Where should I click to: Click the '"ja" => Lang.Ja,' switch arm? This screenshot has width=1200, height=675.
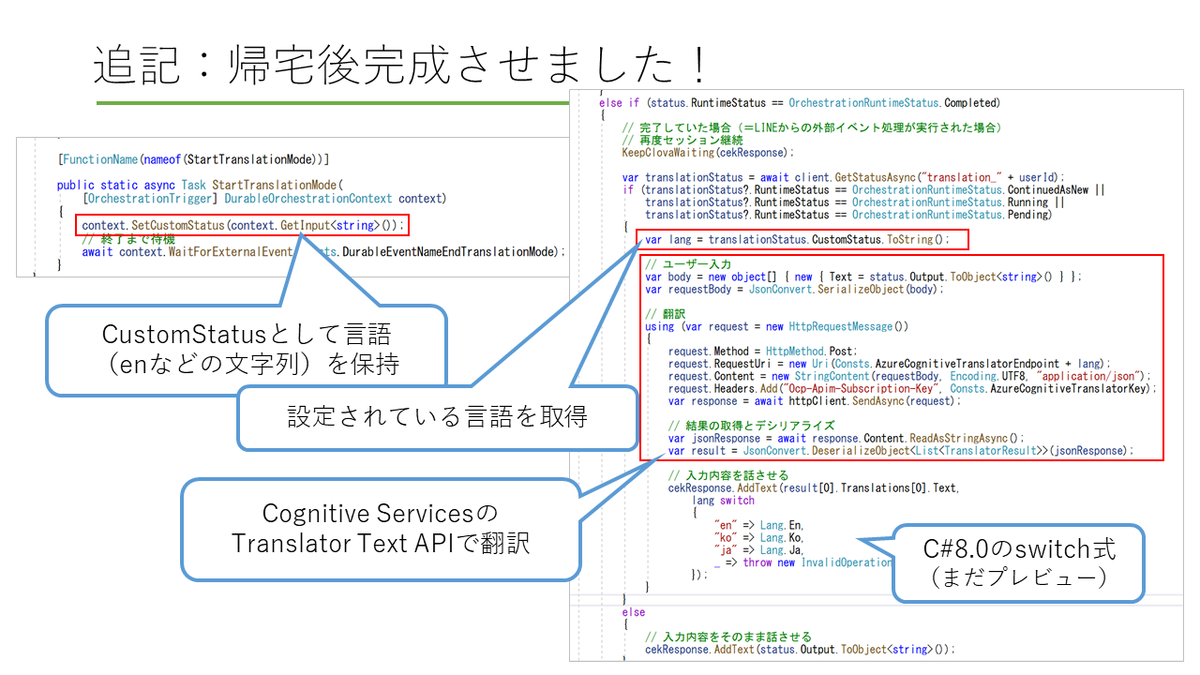[x=759, y=550]
